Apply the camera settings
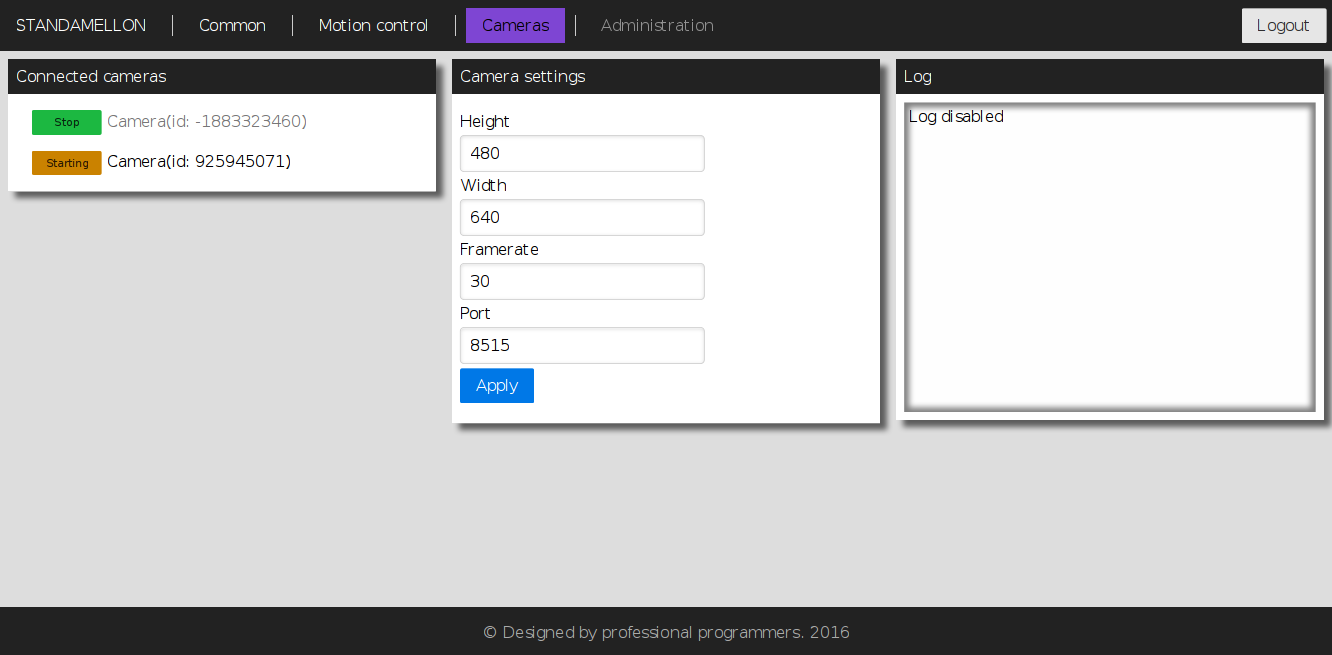The width and height of the screenshot is (1332, 655). click(x=497, y=385)
